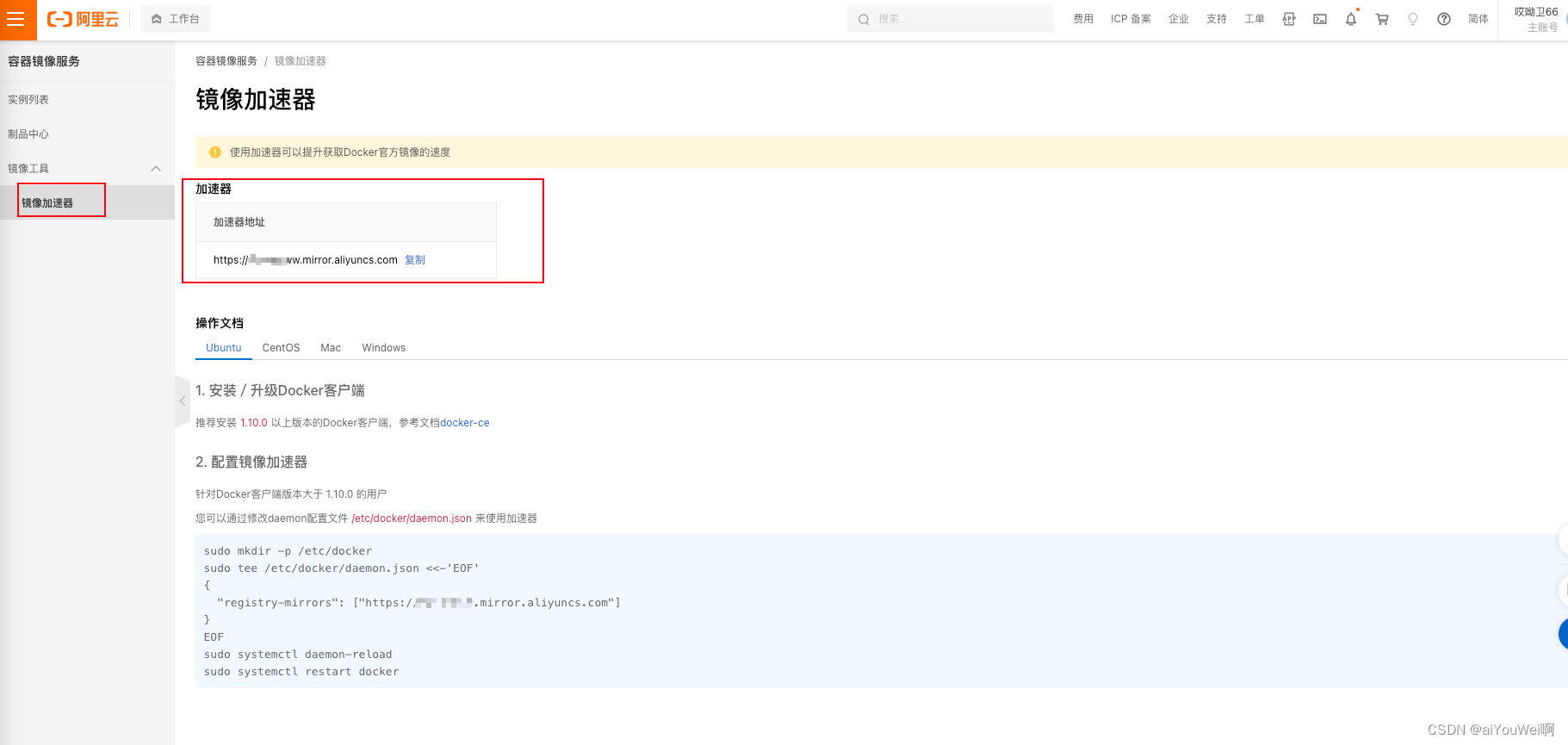Open the 工单 menu
The image size is (1568, 745).
pos(1255,19)
